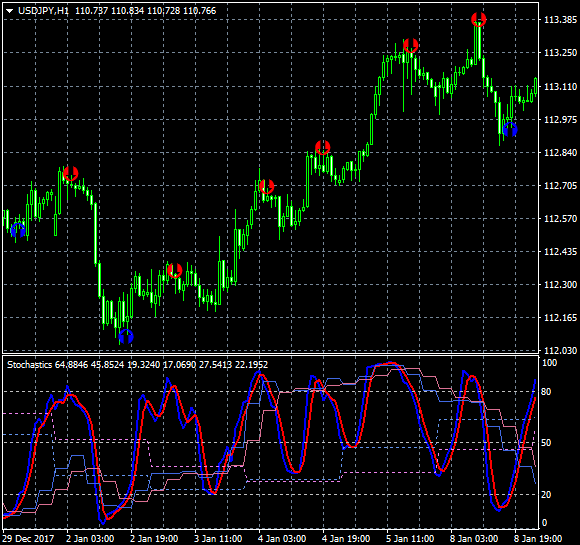Click the red marker near 112.860 price
Image resolution: width=580 pixels, height=545 pixels.
pos(323,147)
